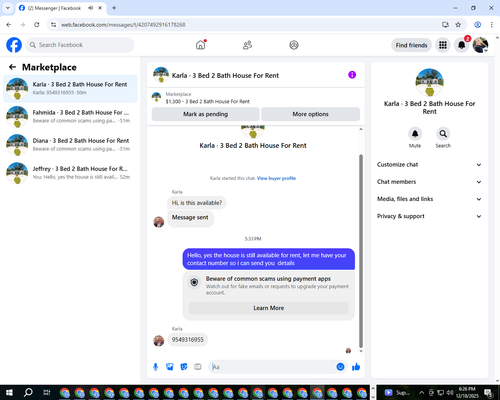The width and height of the screenshot is (500, 400).
Task: Open Chrome three-dot menu
Action: pos(491,25)
